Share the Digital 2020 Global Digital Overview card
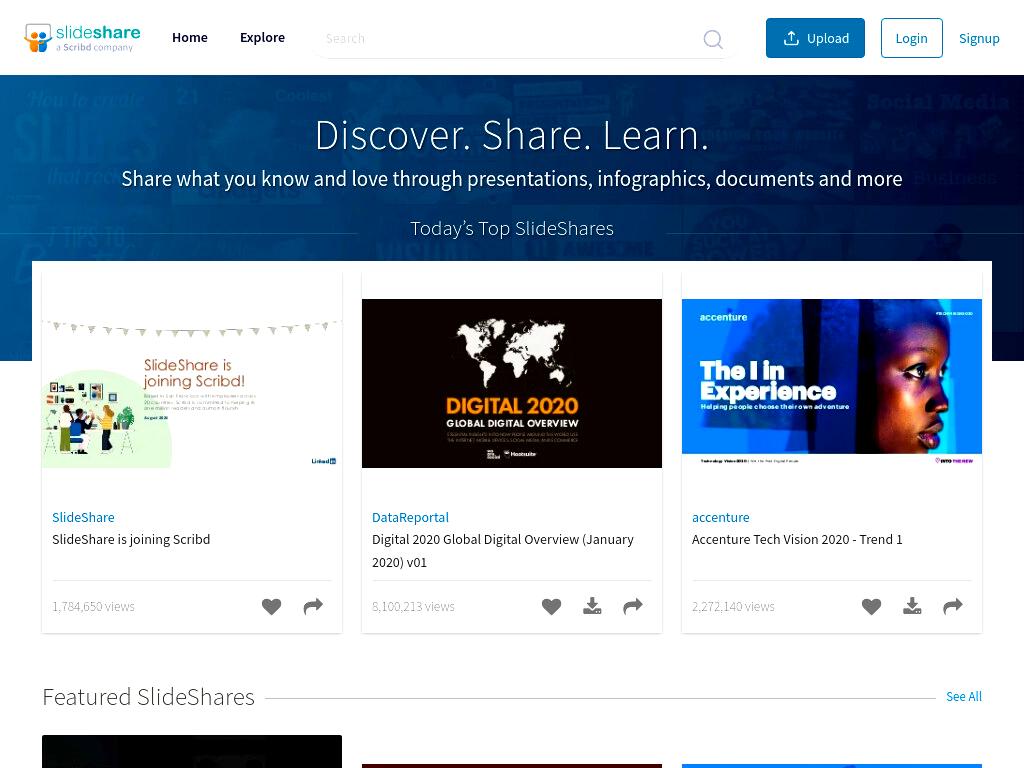This screenshot has height=768, width=1024. [x=633, y=607]
